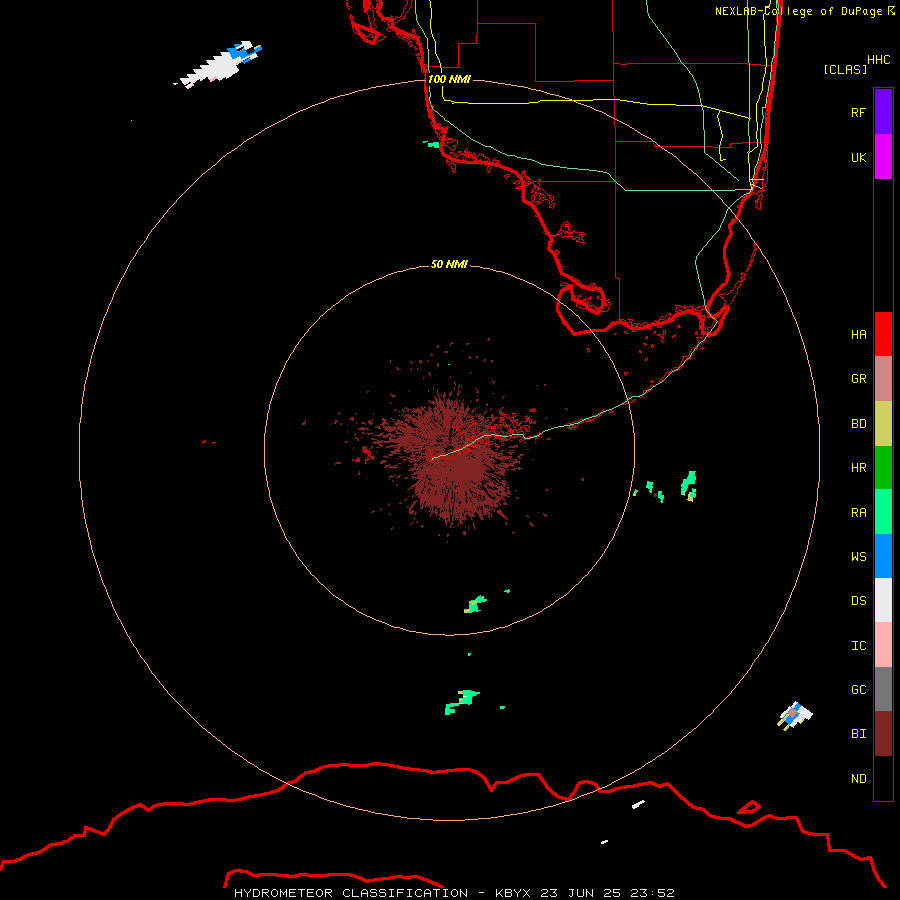The image size is (900, 900).
Task: Click the HYDROMETEOR CLASSIFICATION title text
Action: point(351,893)
